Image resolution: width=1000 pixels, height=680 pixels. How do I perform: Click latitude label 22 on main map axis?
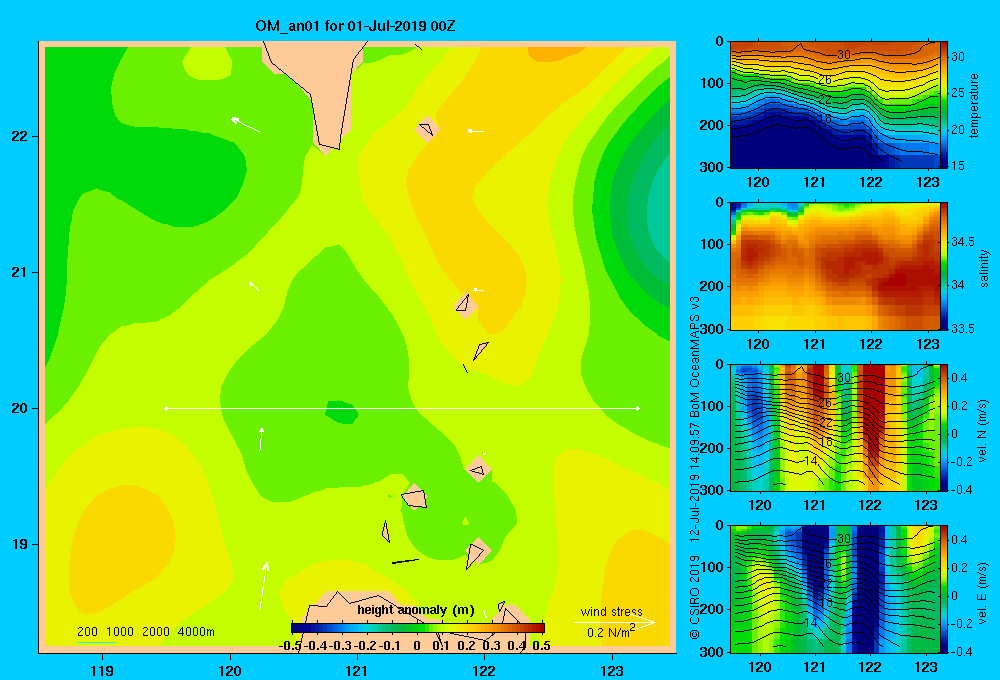point(20,137)
